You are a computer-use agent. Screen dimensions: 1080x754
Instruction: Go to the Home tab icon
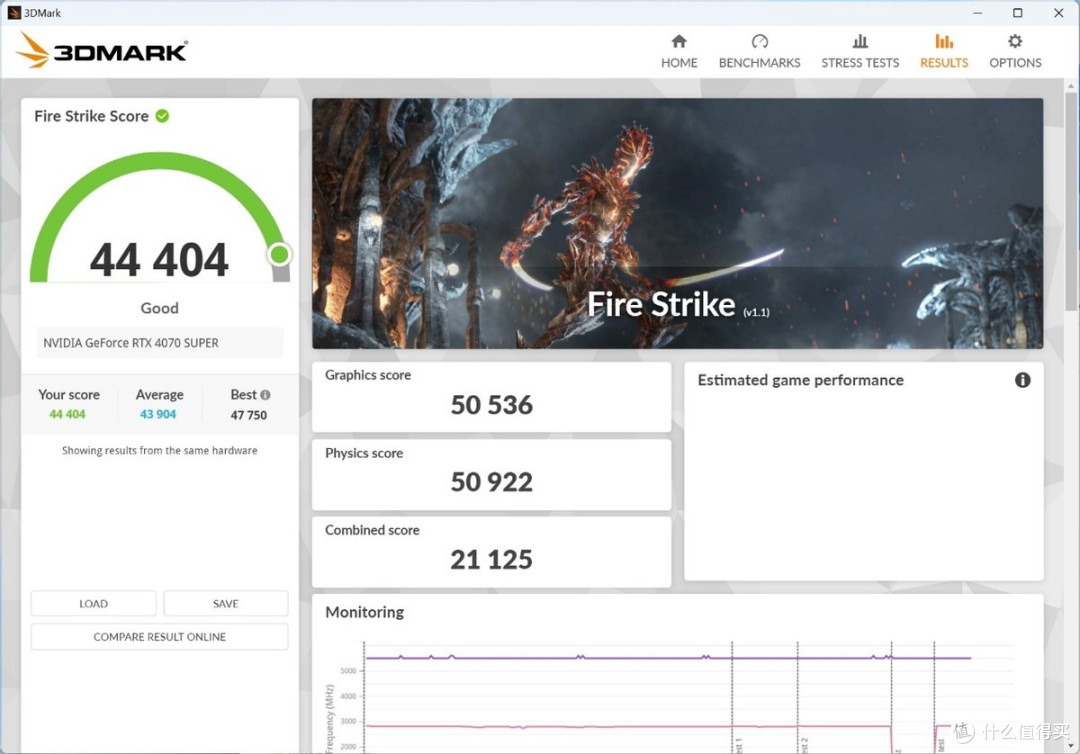pyautogui.click(x=679, y=42)
